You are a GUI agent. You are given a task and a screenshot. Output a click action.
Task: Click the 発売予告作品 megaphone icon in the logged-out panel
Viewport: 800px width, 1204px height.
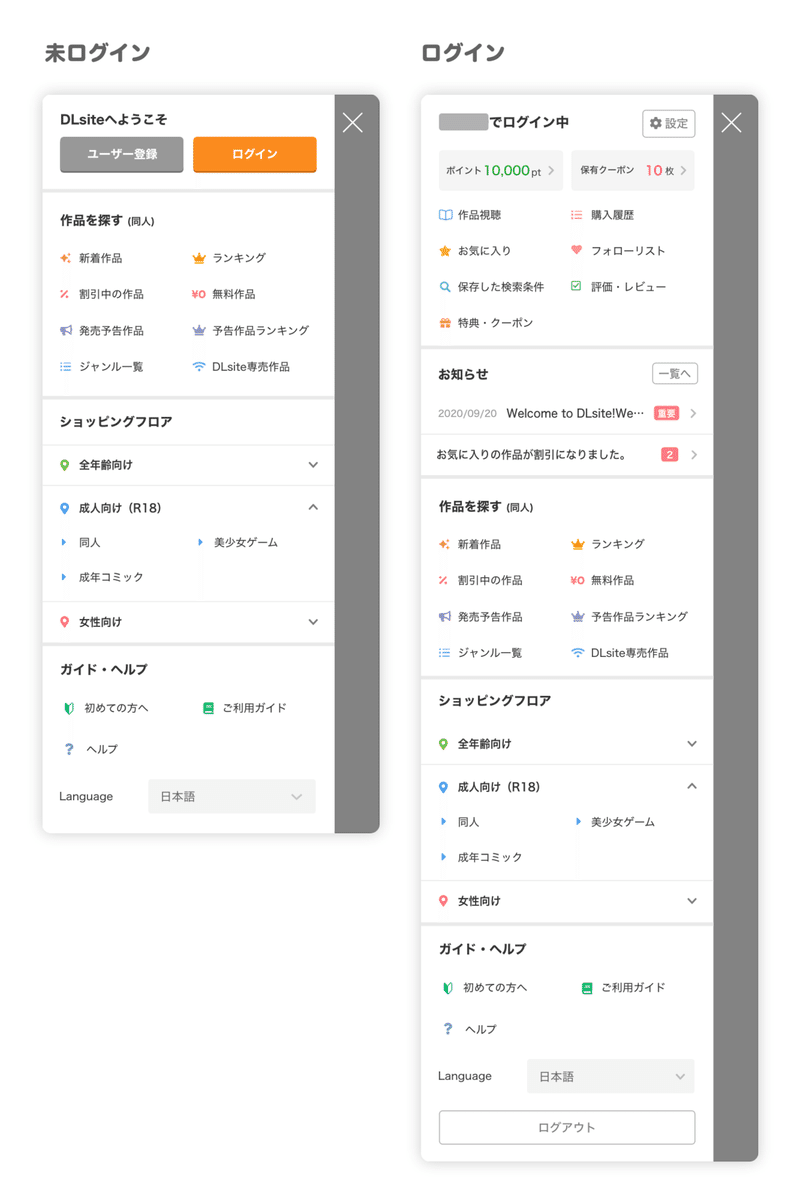(65, 330)
